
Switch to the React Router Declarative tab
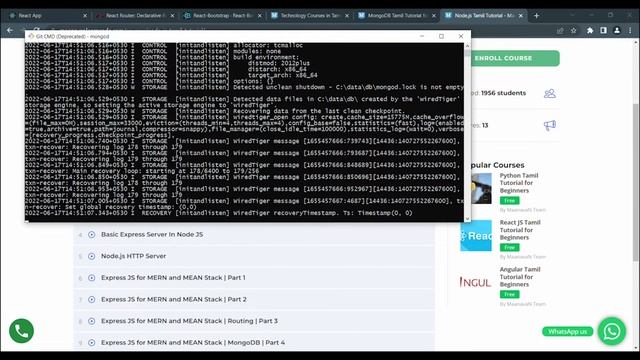(x=134, y=16)
